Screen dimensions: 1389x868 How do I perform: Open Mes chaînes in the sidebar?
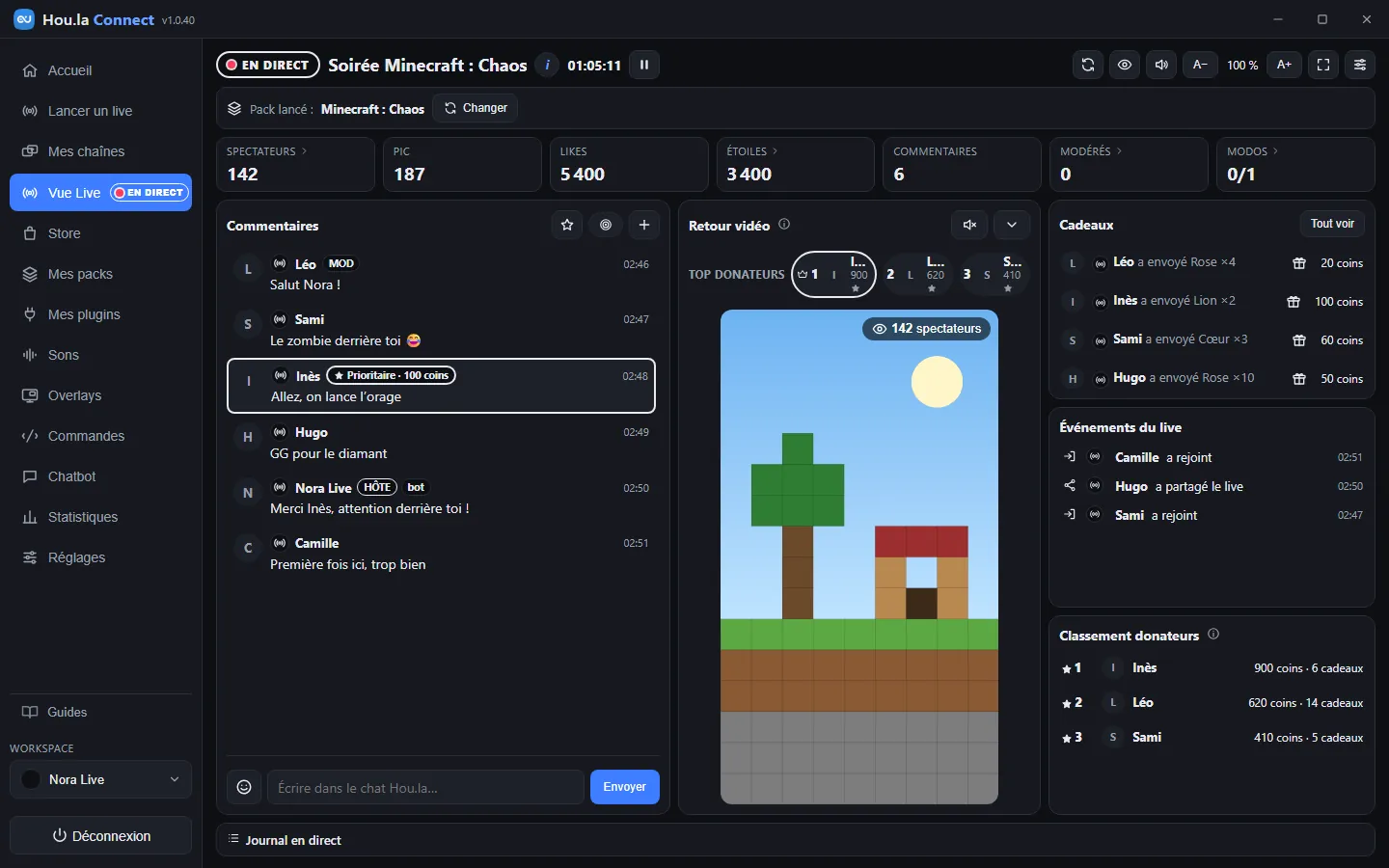point(100,151)
